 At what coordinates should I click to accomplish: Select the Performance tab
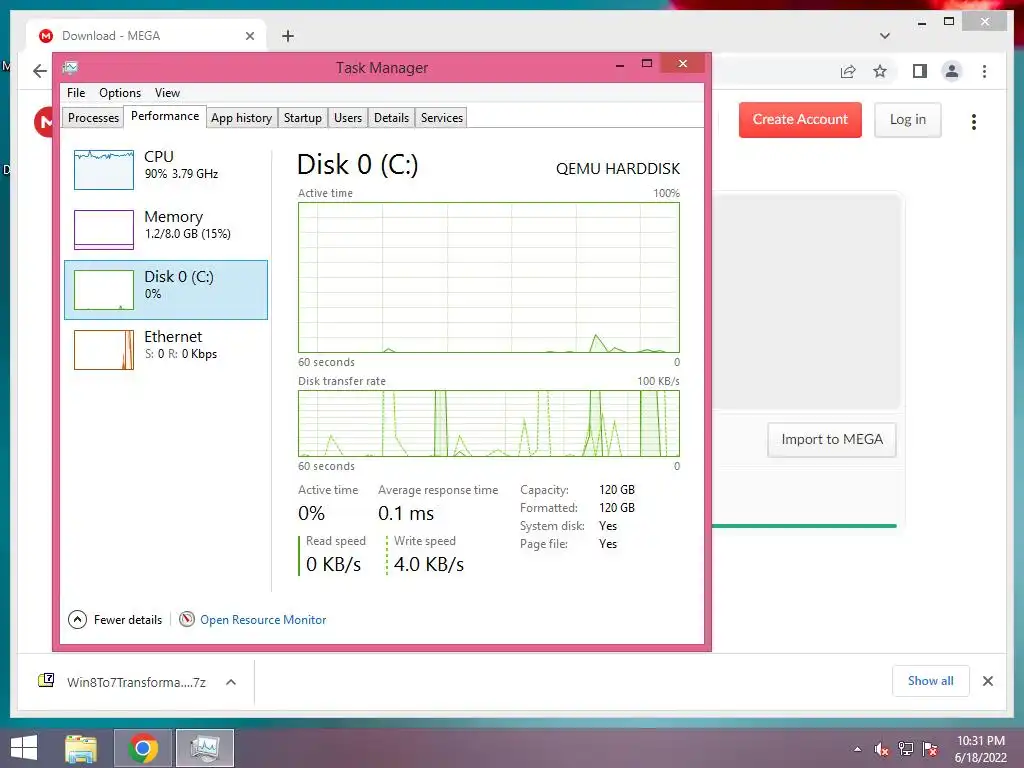tap(165, 116)
